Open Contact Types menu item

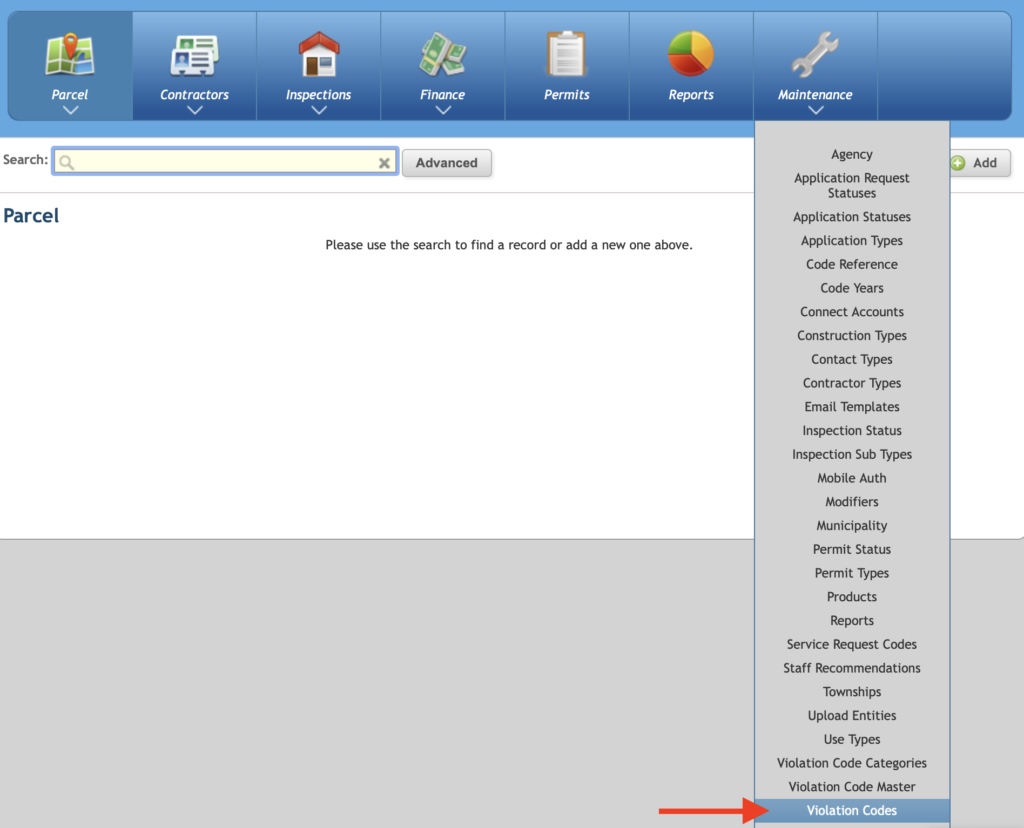(852, 359)
